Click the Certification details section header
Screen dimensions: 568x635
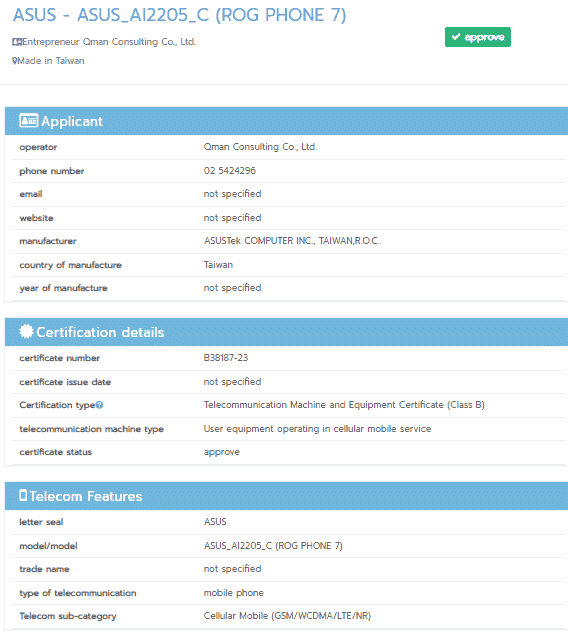pyautogui.click(x=286, y=332)
